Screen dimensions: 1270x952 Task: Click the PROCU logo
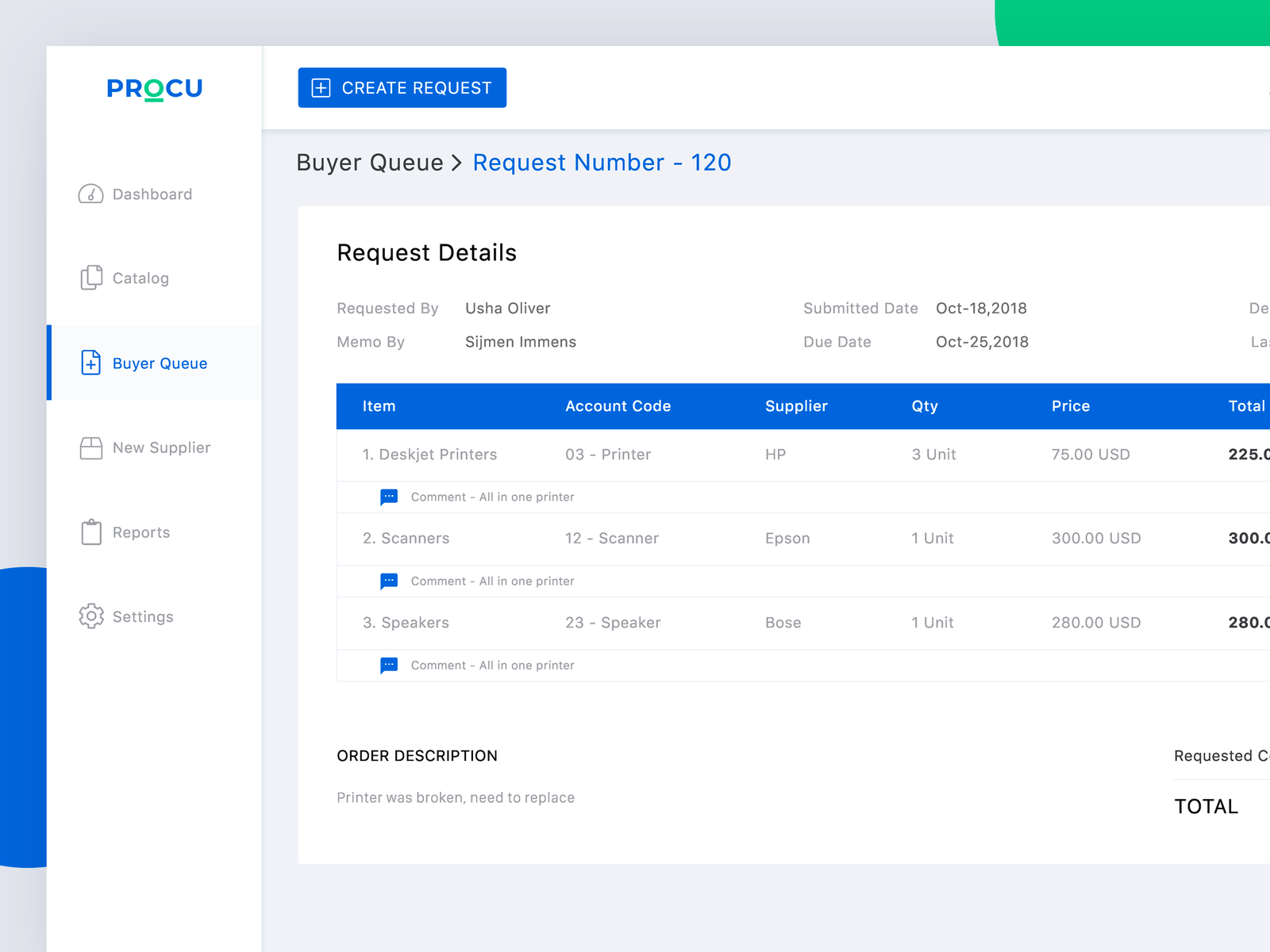click(x=155, y=88)
